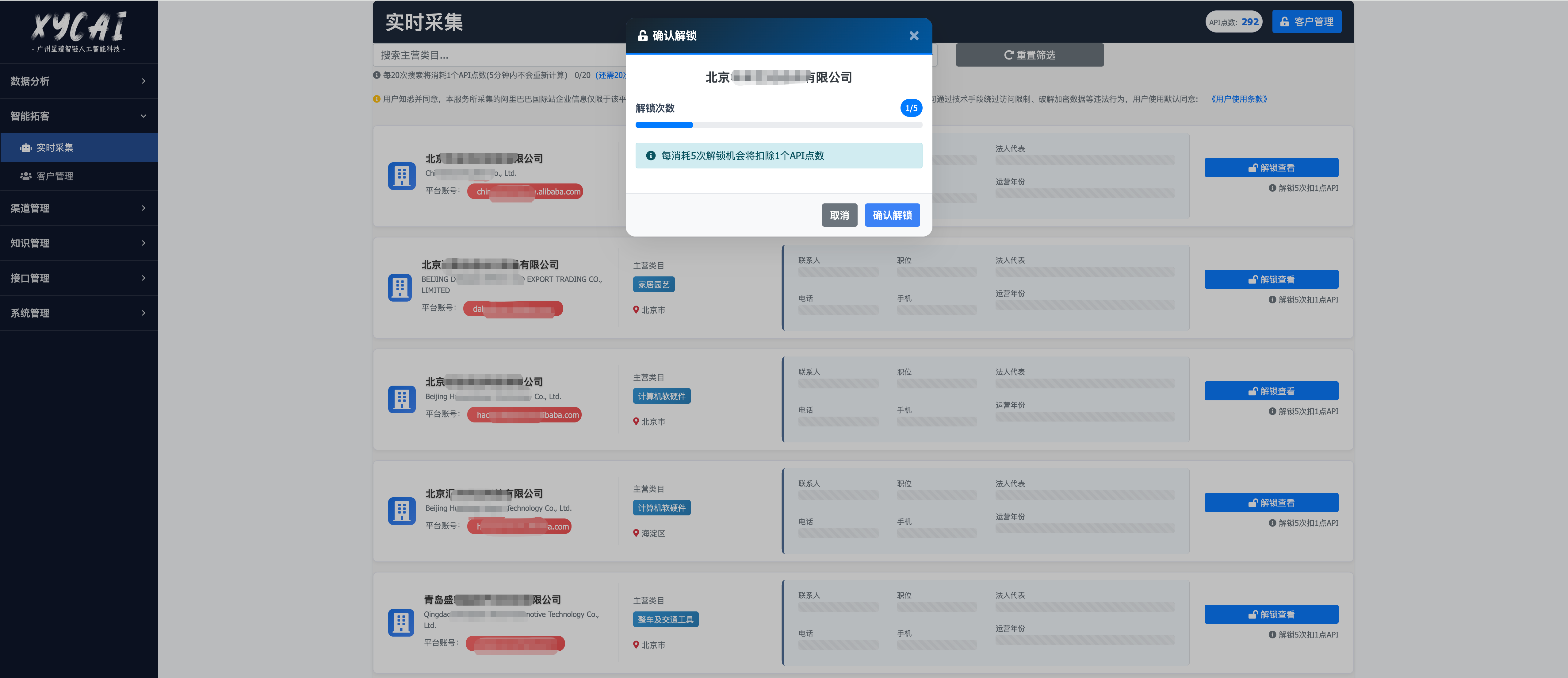Click the users icon beside 客户管理 in sidebar

click(x=25, y=176)
